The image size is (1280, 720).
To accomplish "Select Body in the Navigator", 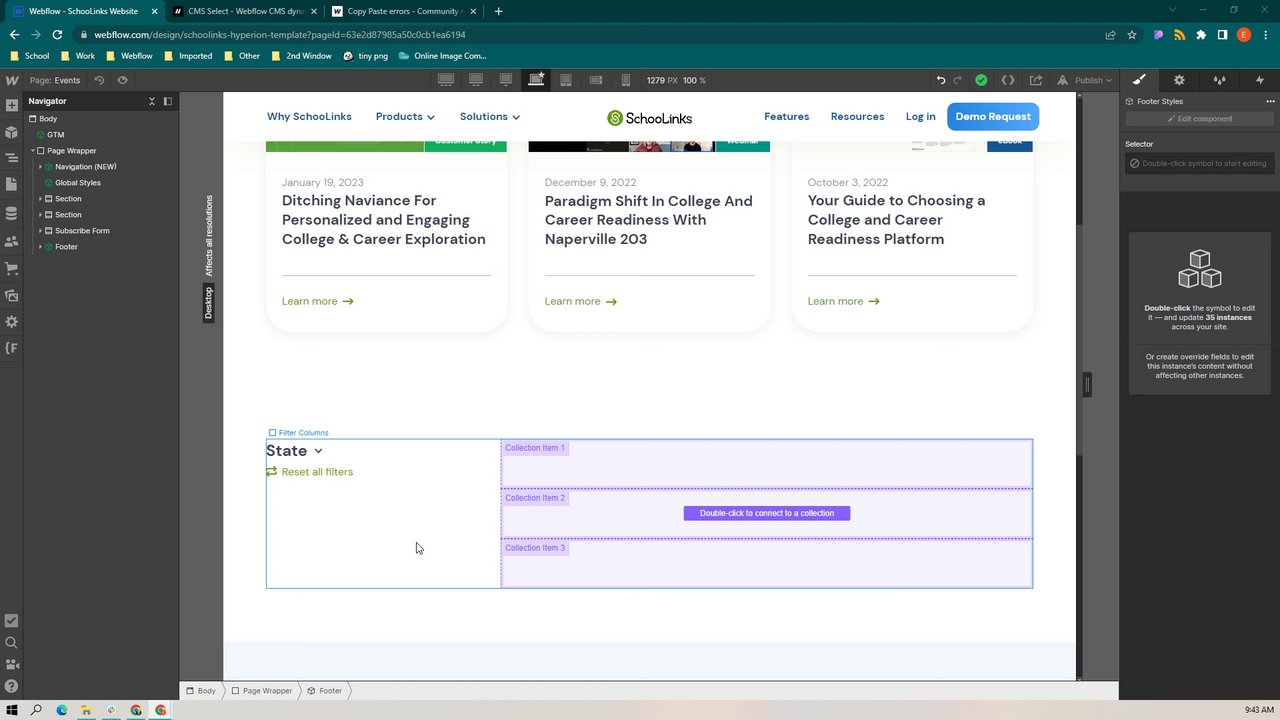I will pyautogui.click(x=48, y=119).
